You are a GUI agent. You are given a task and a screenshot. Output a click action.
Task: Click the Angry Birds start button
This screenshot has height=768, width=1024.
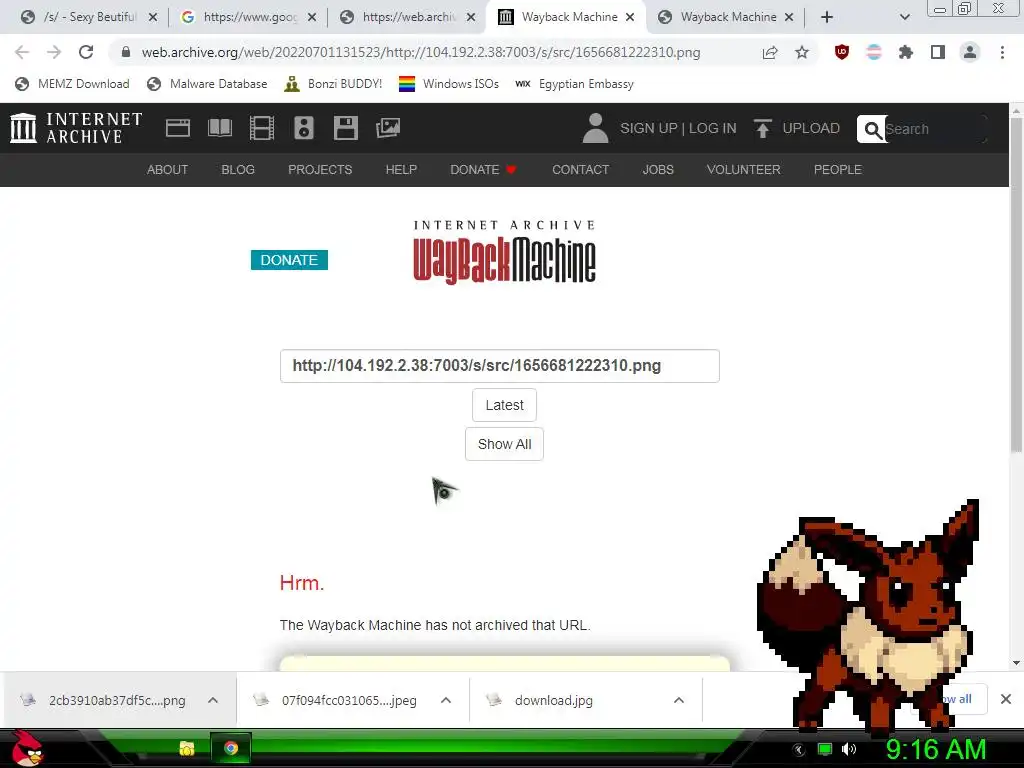pyautogui.click(x=27, y=748)
